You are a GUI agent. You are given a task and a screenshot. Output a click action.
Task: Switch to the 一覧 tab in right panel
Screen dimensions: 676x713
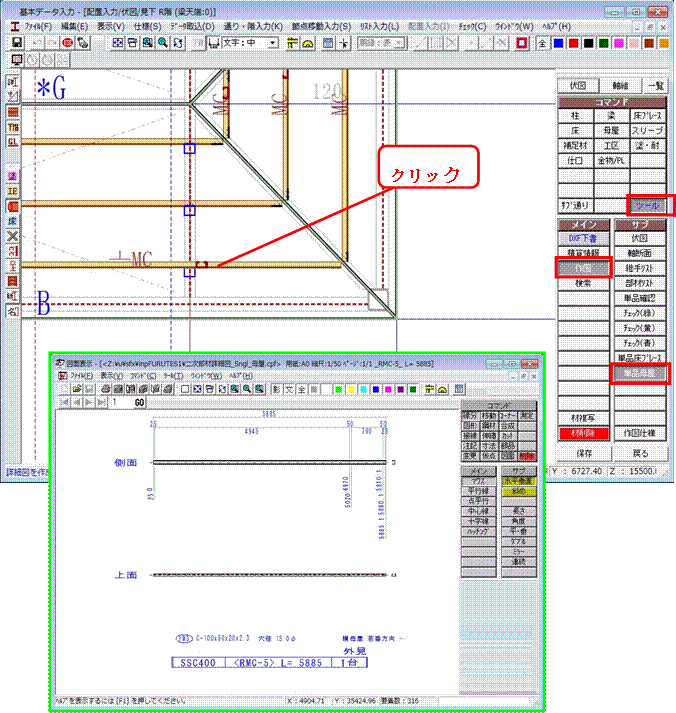click(655, 85)
